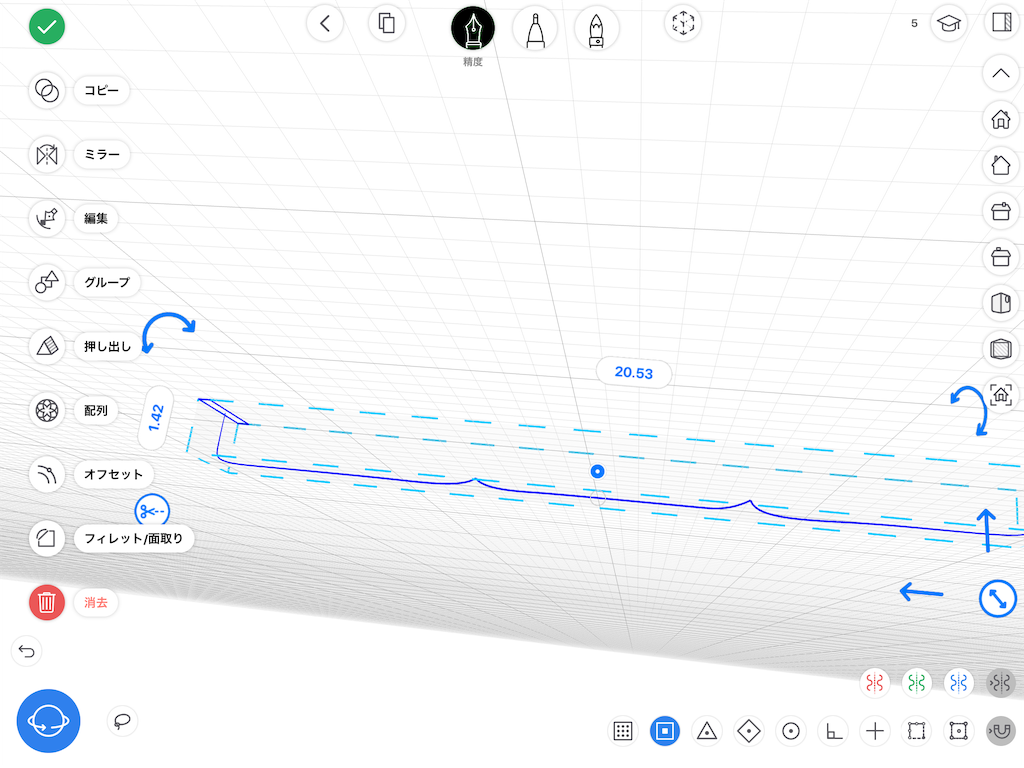
Task: Select the 配列 label button
Action: coord(96,410)
